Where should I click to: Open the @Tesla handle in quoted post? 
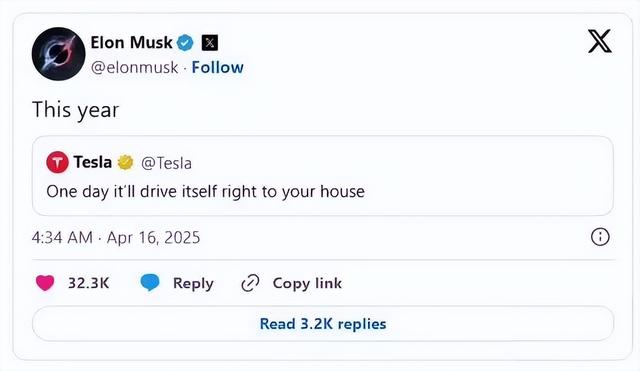pos(166,163)
